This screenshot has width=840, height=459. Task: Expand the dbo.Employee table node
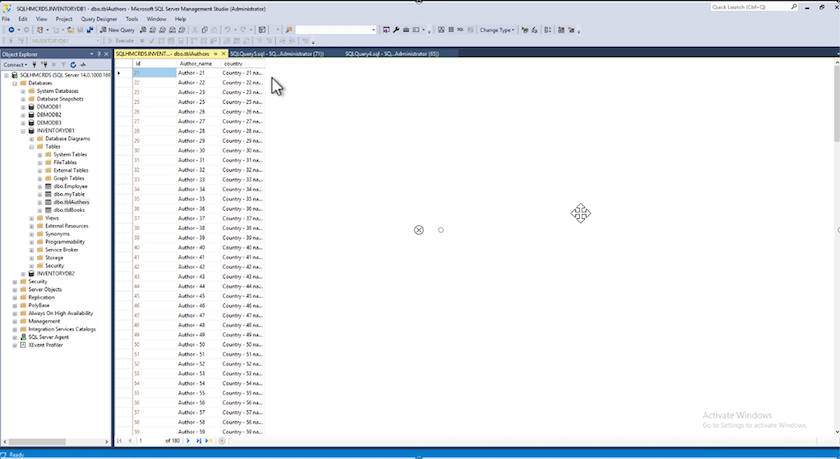click(x=40, y=186)
